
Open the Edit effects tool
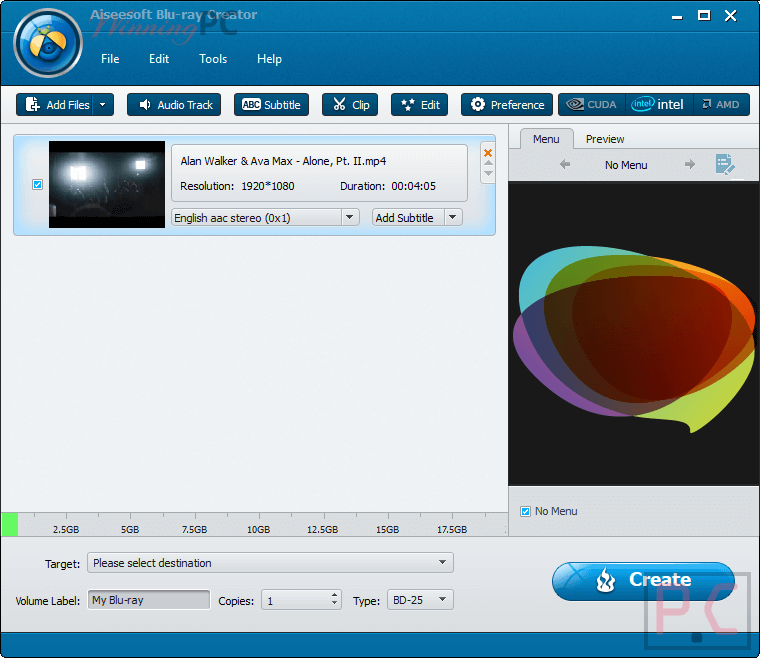(x=420, y=105)
